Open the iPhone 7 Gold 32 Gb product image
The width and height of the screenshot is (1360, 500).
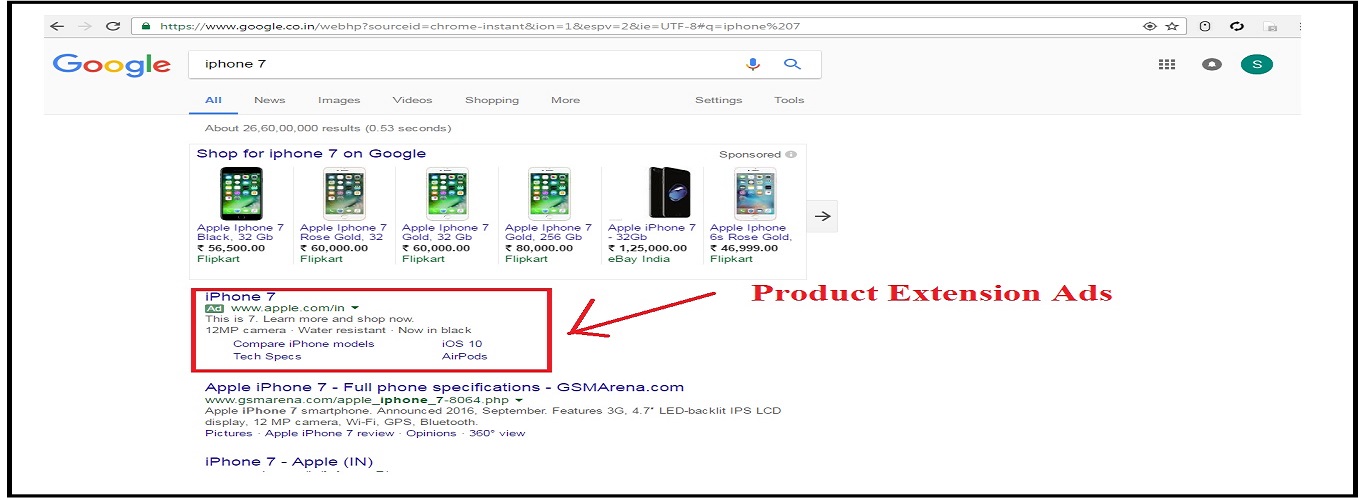[447, 193]
